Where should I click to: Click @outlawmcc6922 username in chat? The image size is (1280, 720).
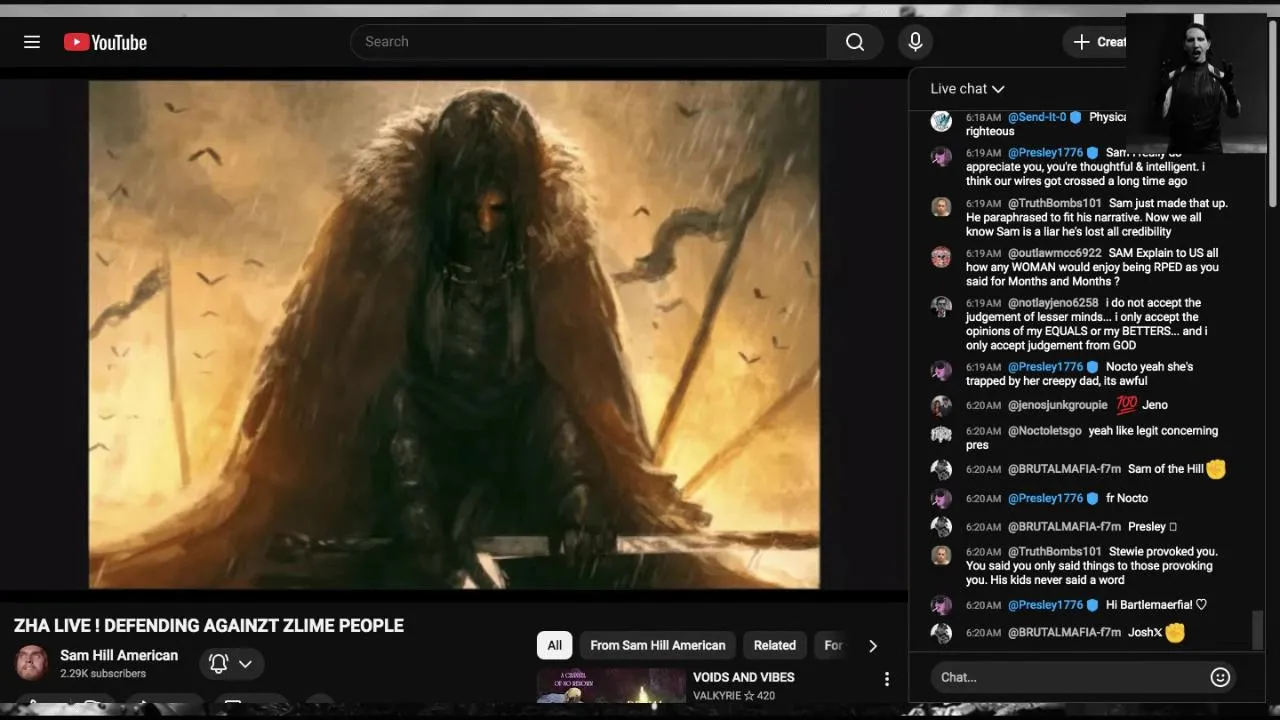pyautogui.click(x=1055, y=253)
